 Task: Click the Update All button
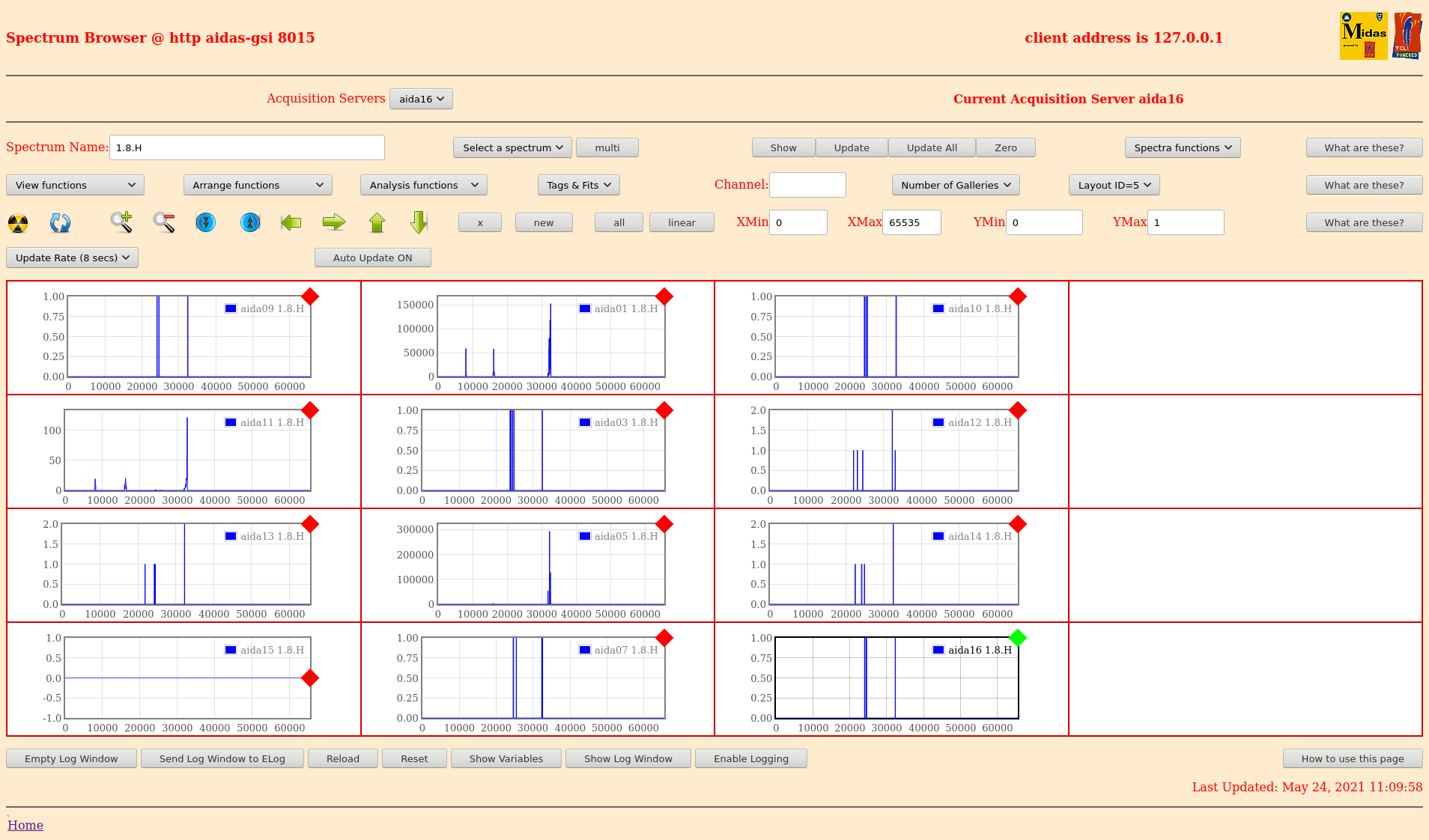click(x=932, y=147)
